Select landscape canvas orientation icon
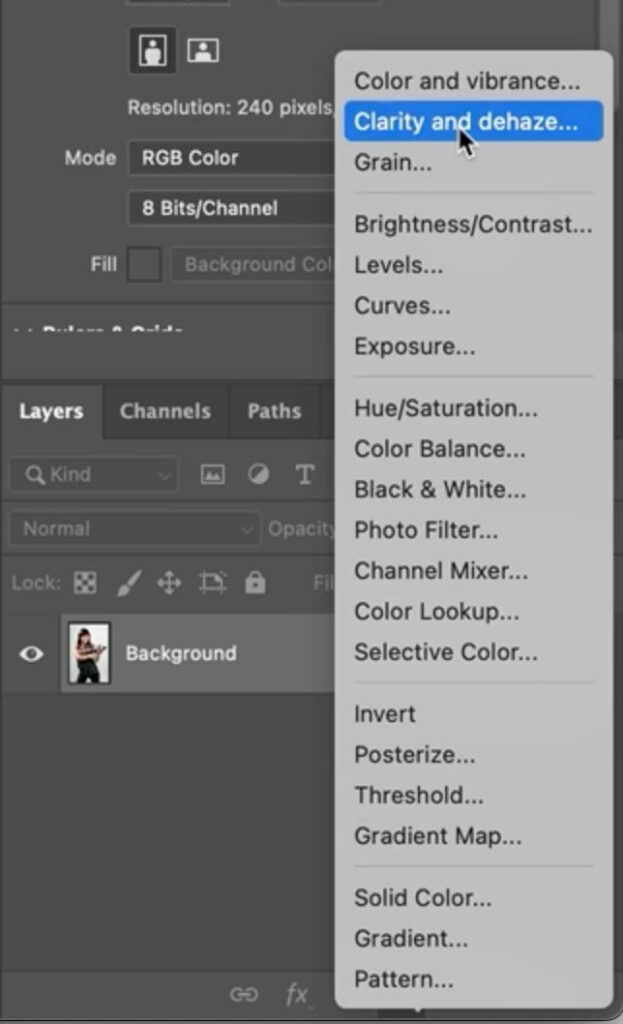 click(x=203, y=51)
